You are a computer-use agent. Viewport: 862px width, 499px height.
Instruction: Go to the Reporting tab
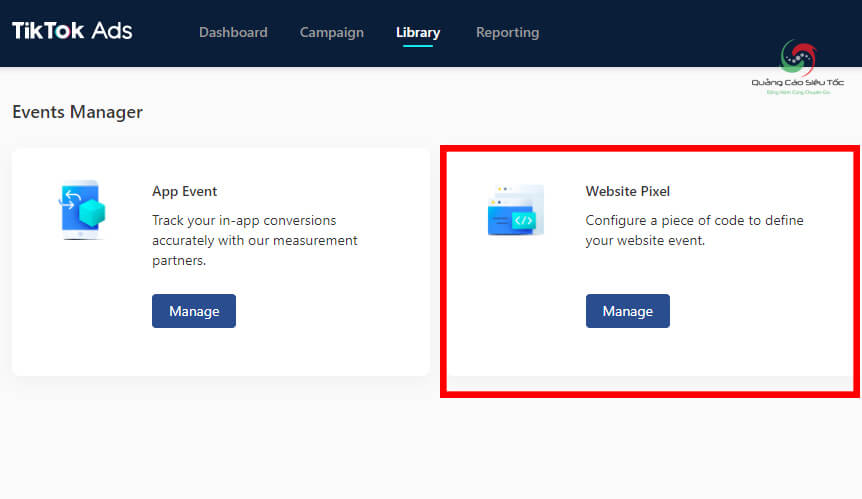507,33
